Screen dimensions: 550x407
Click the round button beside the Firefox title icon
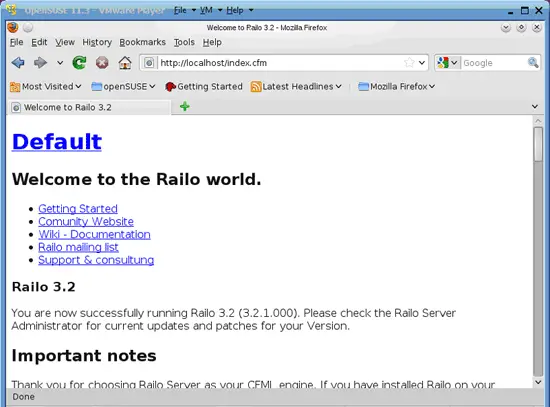click(x=28, y=27)
